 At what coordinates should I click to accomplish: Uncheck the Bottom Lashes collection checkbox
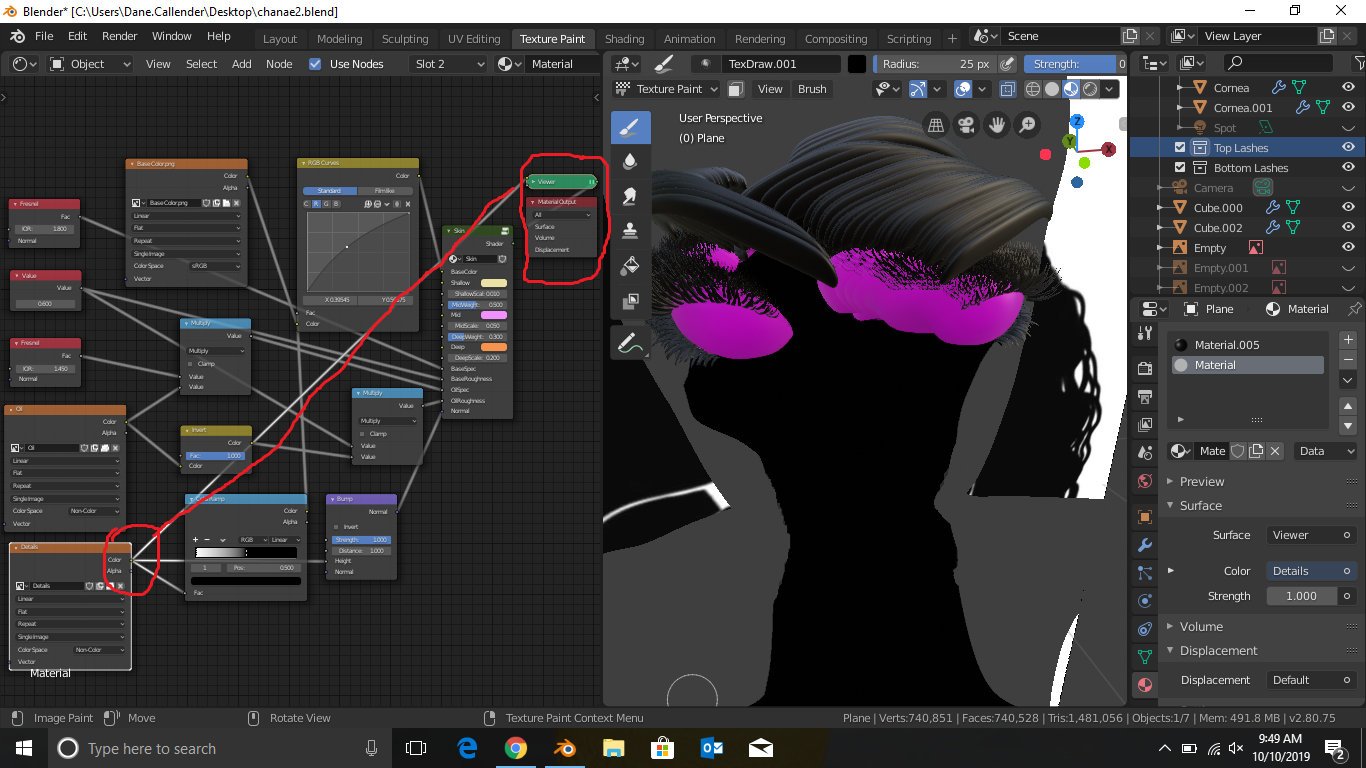[1180, 168]
